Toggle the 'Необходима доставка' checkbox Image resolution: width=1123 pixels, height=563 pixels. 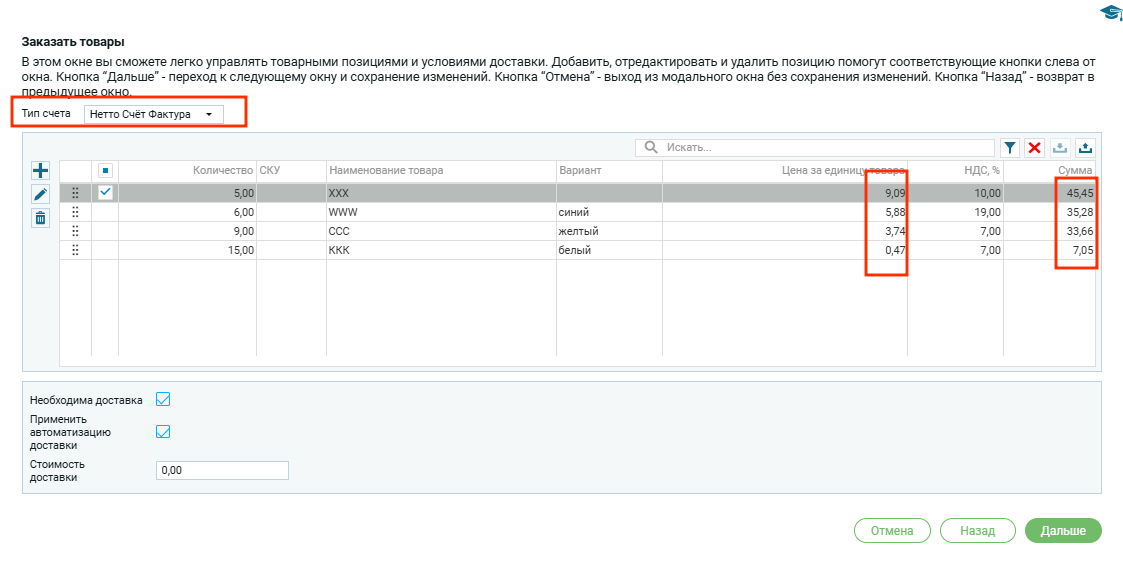pos(163,399)
